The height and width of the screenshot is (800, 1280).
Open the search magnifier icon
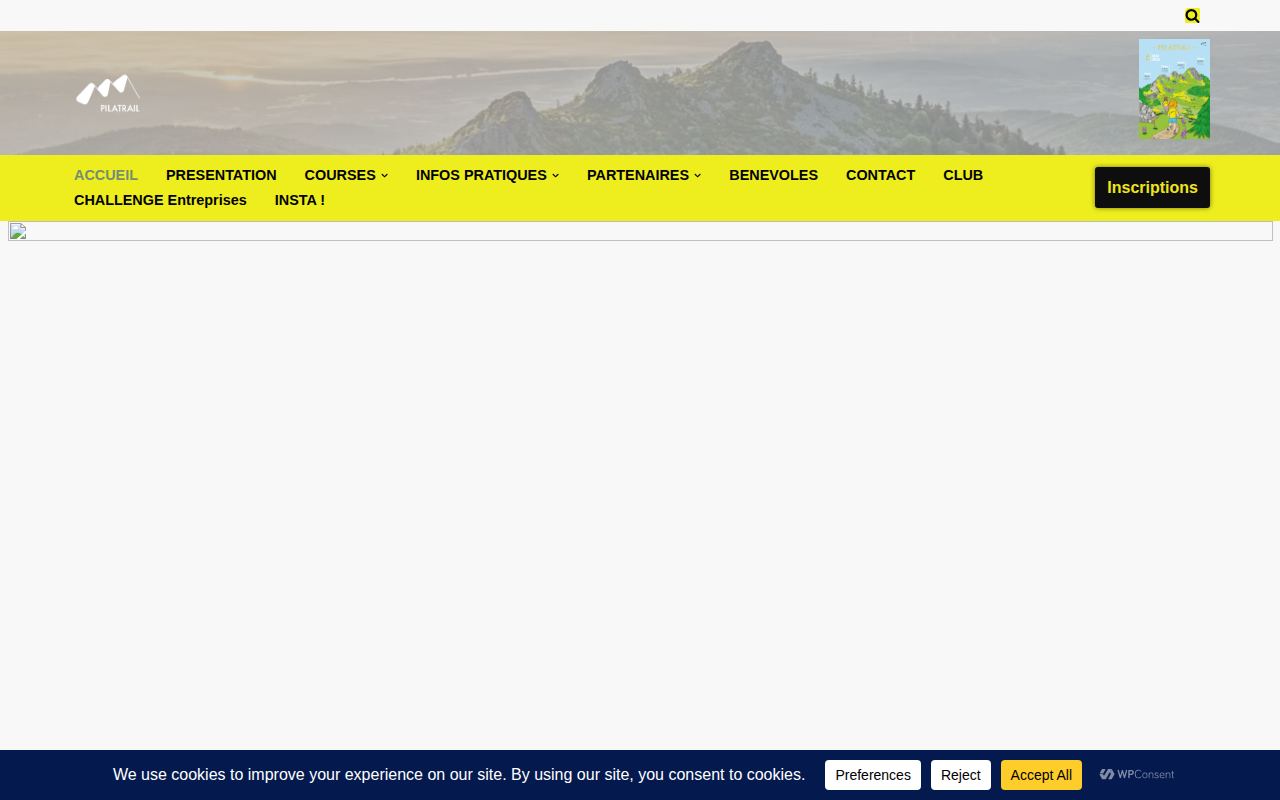point(1192,16)
